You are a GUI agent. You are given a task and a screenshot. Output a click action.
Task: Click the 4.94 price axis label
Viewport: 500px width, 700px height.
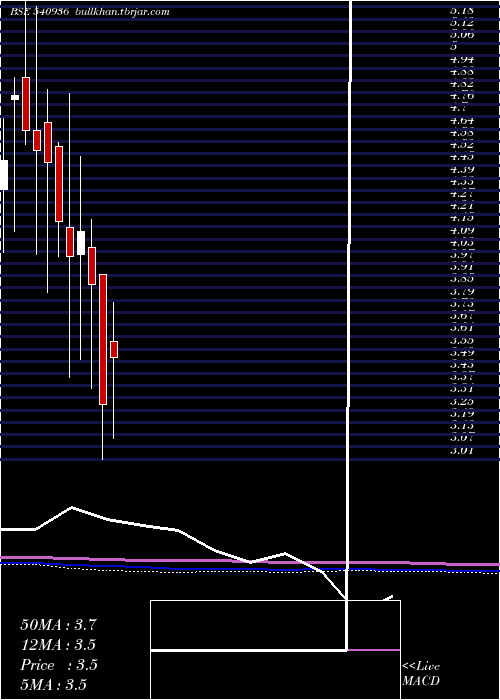click(x=462, y=60)
